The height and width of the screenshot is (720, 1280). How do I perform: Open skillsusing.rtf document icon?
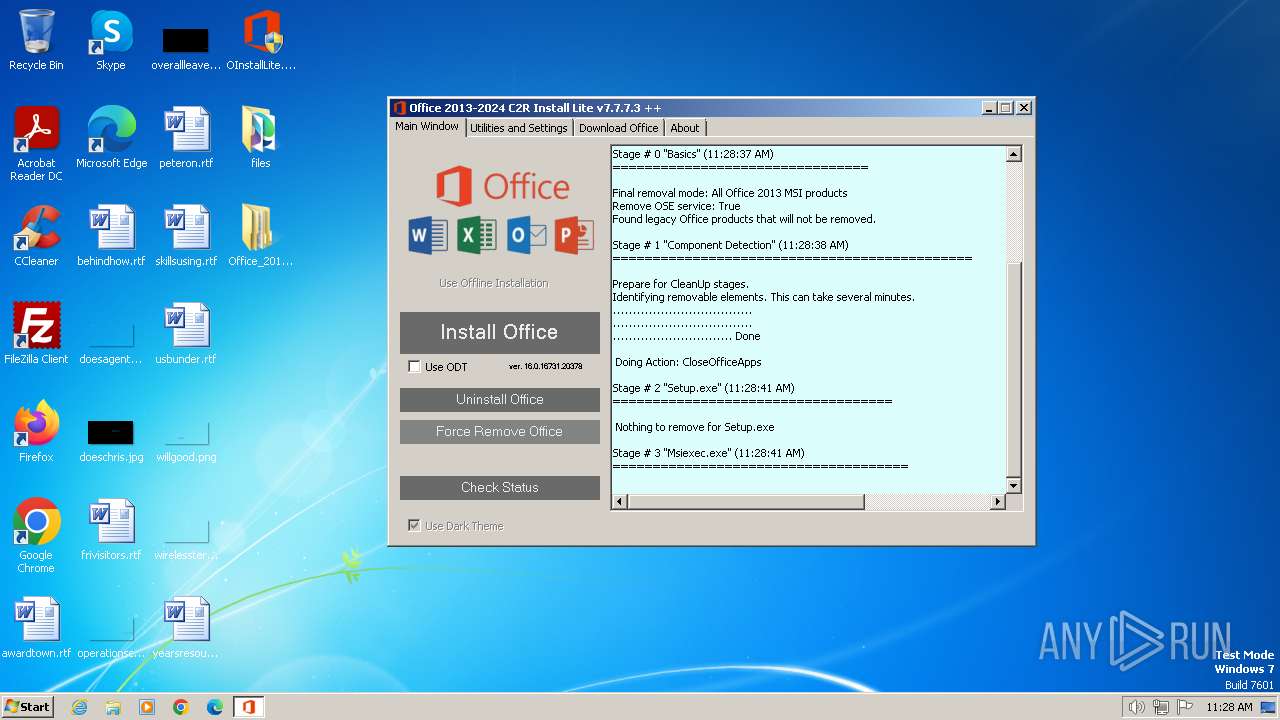pos(186,235)
